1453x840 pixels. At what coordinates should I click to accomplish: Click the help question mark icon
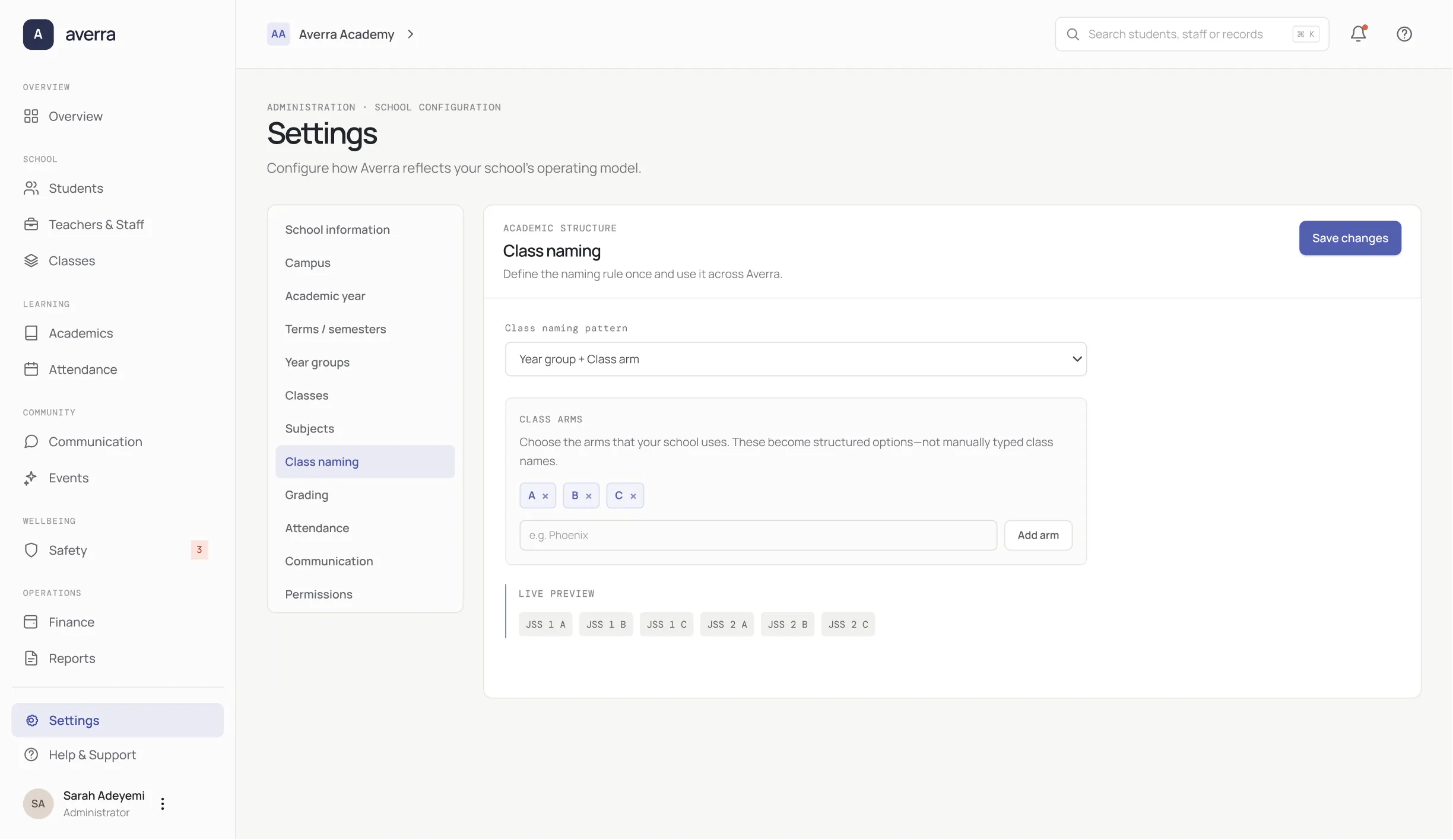[1404, 34]
